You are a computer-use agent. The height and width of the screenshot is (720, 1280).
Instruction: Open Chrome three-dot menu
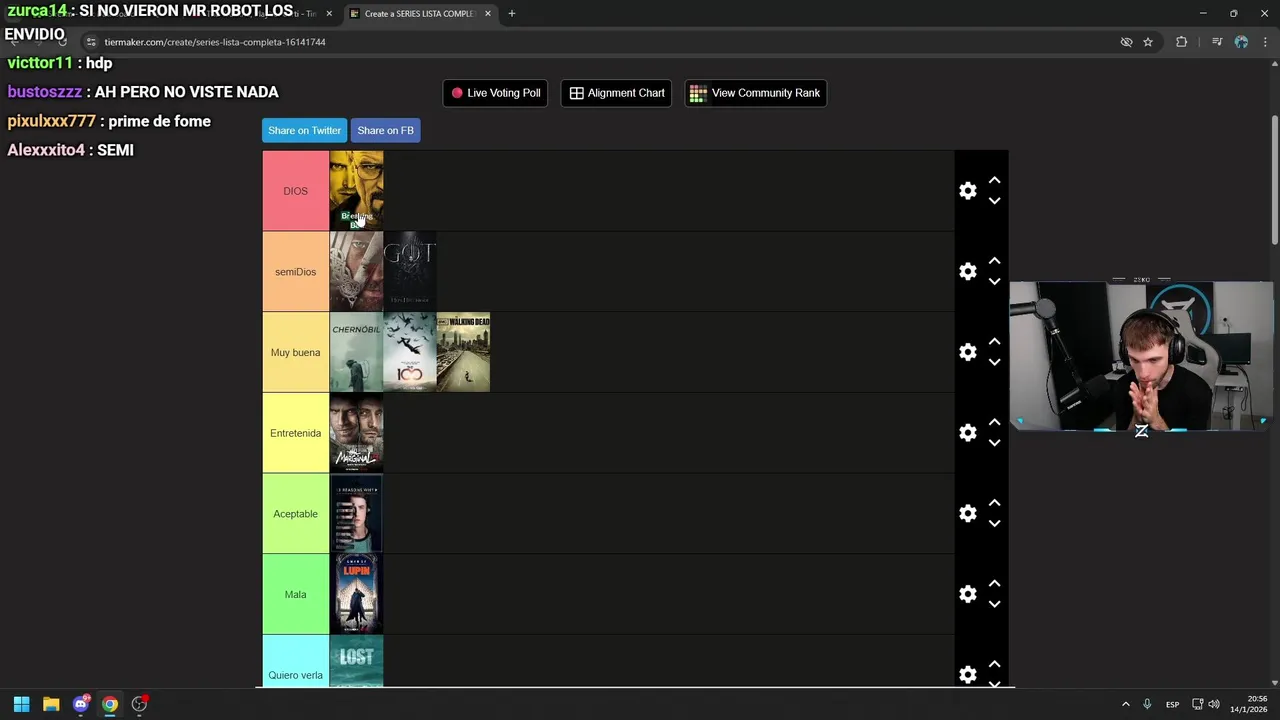pos(1266,42)
